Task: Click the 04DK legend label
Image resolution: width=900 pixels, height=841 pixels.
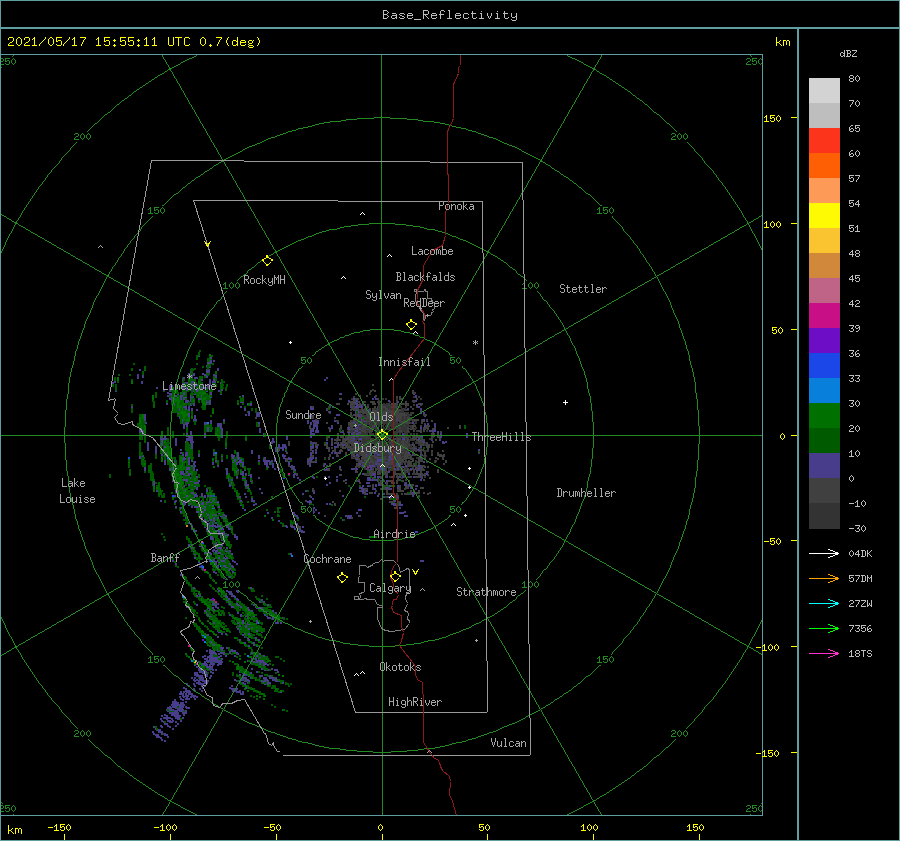Action: pyautogui.click(x=860, y=553)
